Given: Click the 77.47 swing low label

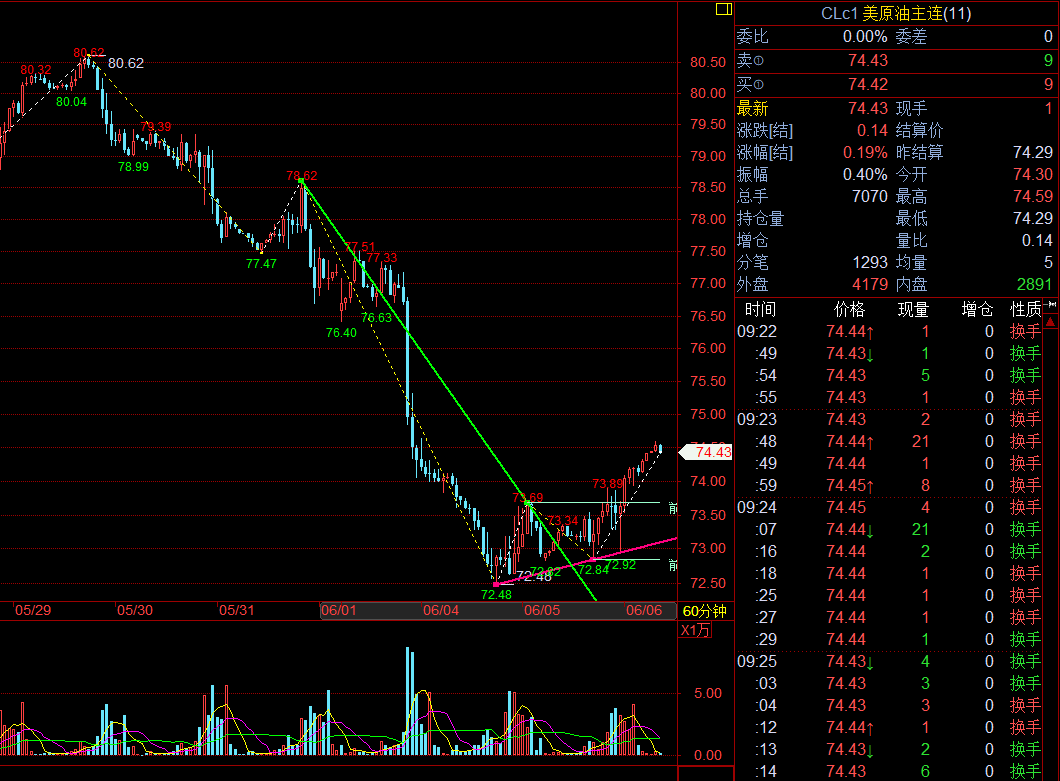Looking at the screenshot, I should [261, 264].
